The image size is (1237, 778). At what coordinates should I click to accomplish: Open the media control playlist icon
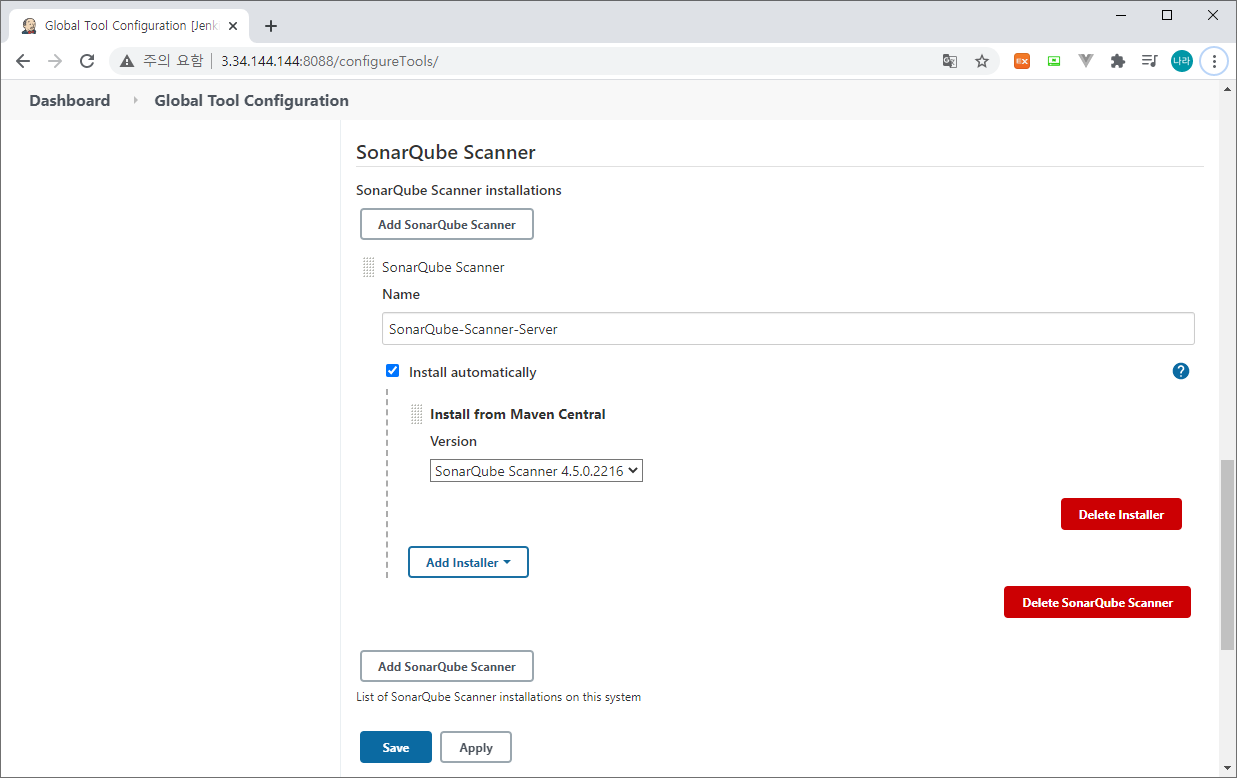point(1150,61)
